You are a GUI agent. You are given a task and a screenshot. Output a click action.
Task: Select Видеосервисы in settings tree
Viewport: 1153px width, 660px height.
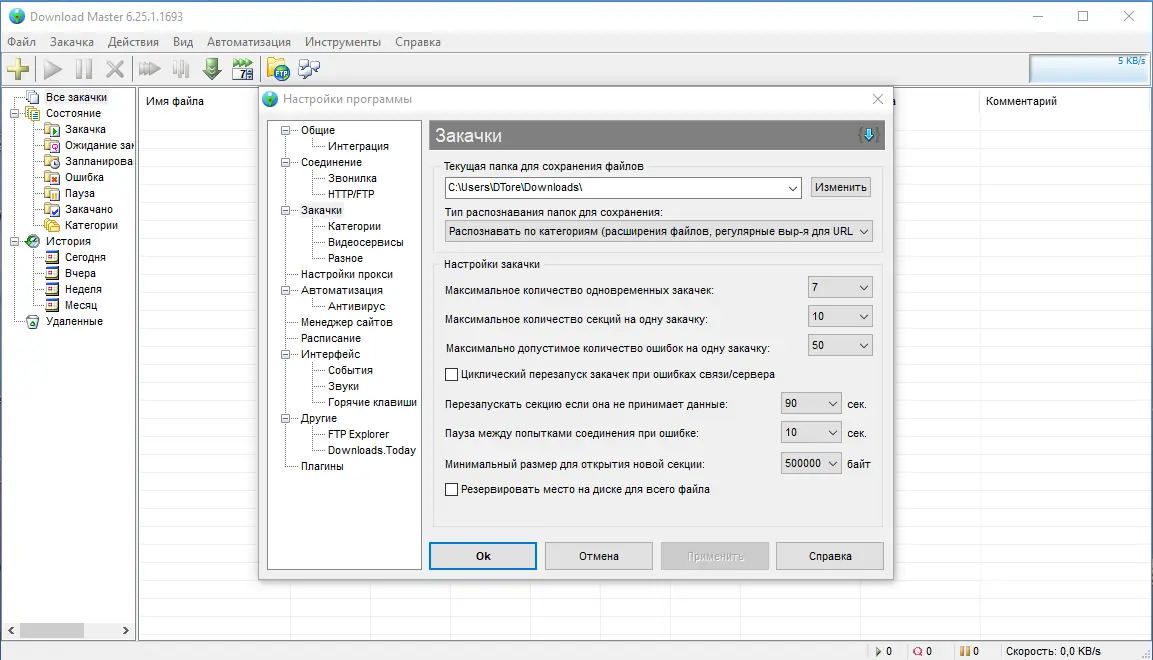click(x=365, y=243)
